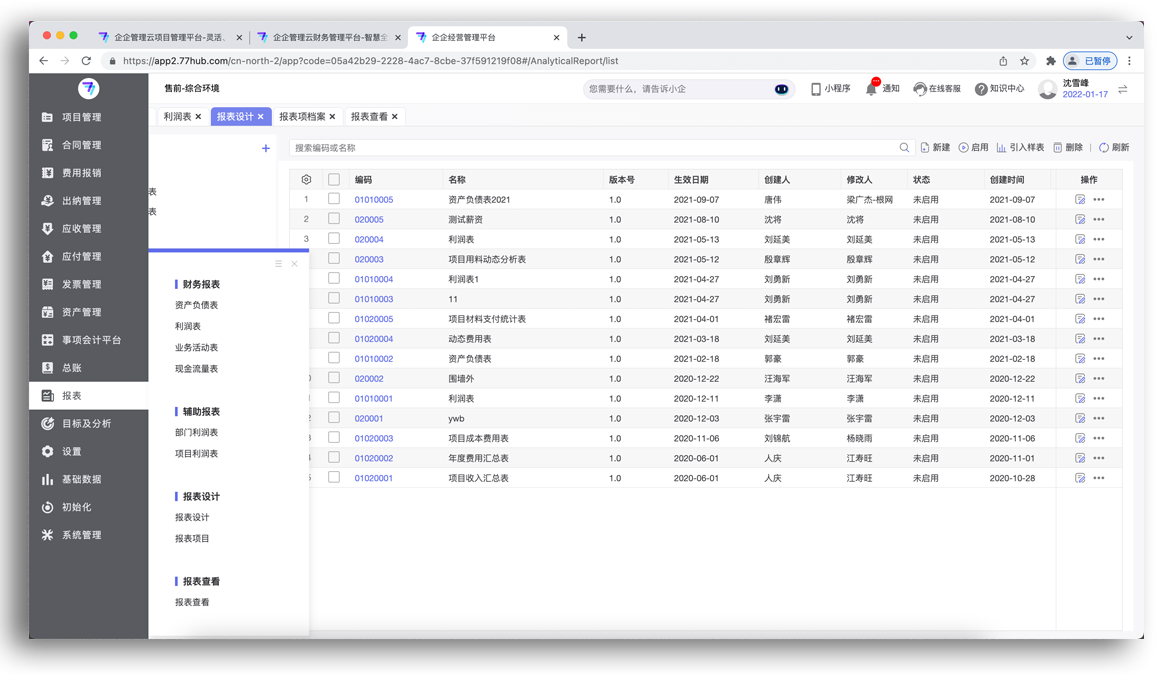This screenshot has width=1168, height=680.
Task: Open 系统管理 module
Action: (82, 535)
